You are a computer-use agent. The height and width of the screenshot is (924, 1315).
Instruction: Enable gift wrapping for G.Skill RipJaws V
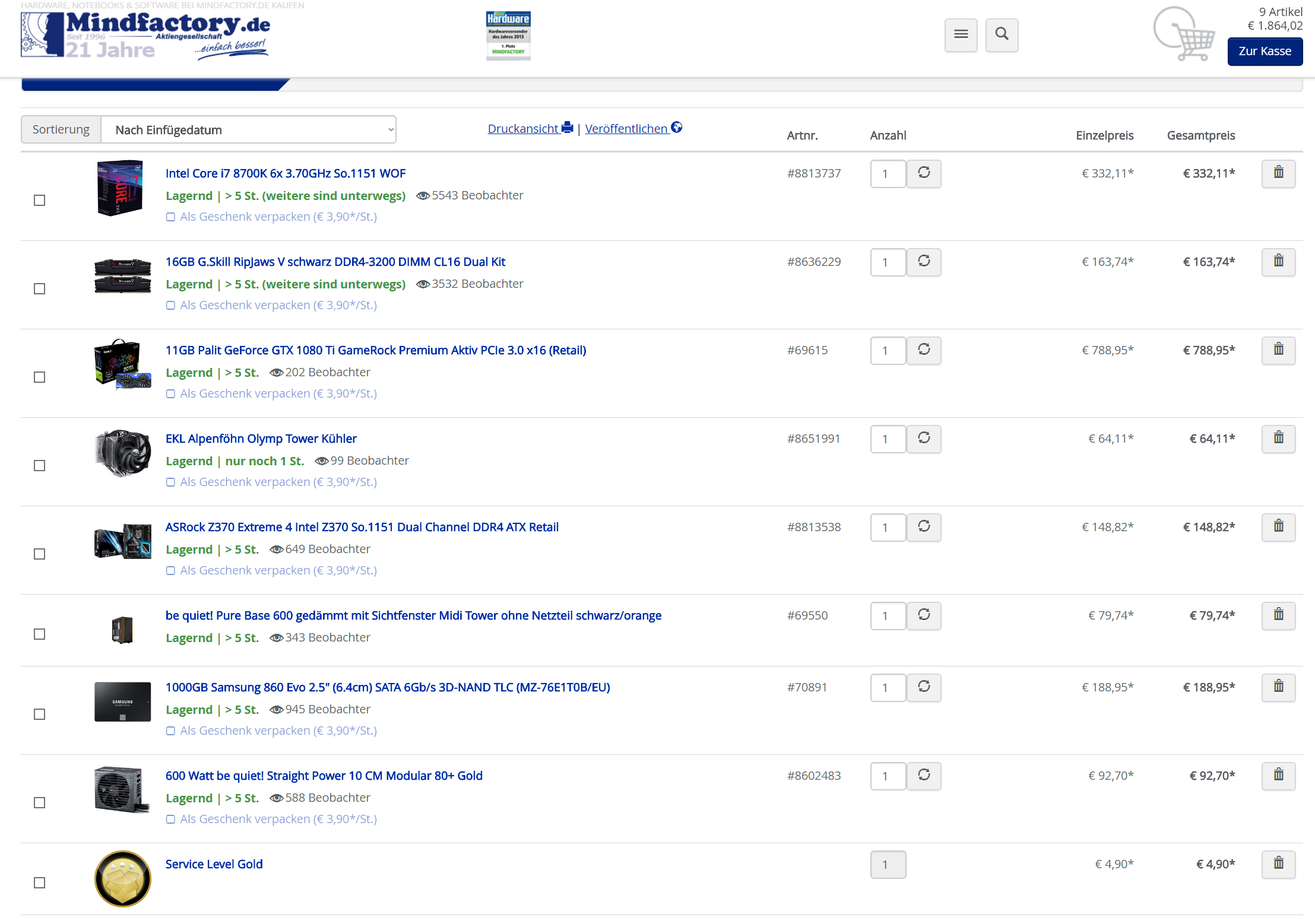(x=170, y=306)
